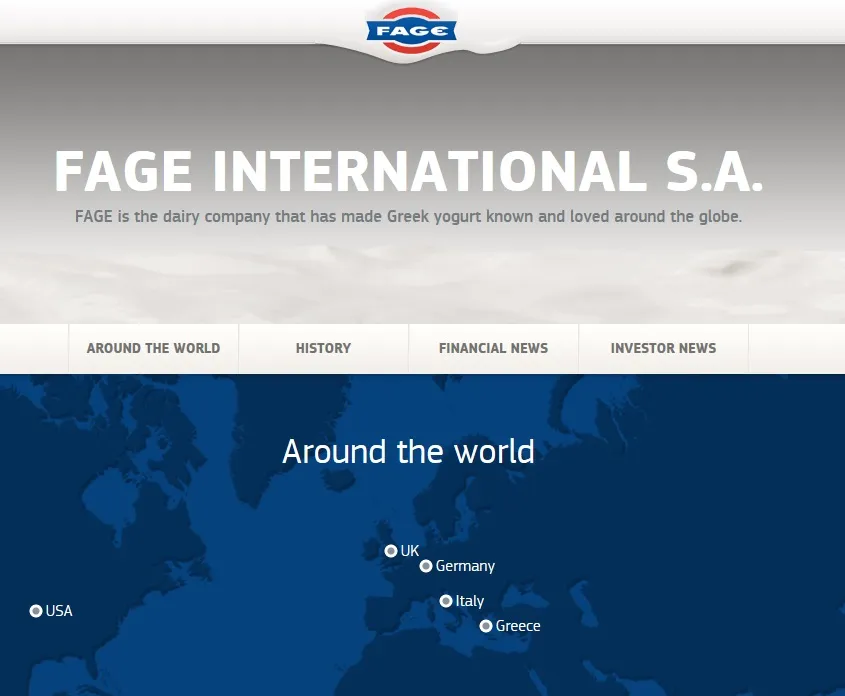Open the Italy location label
Image resolution: width=845 pixels, height=696 pixels.
[x=470, y=601]
